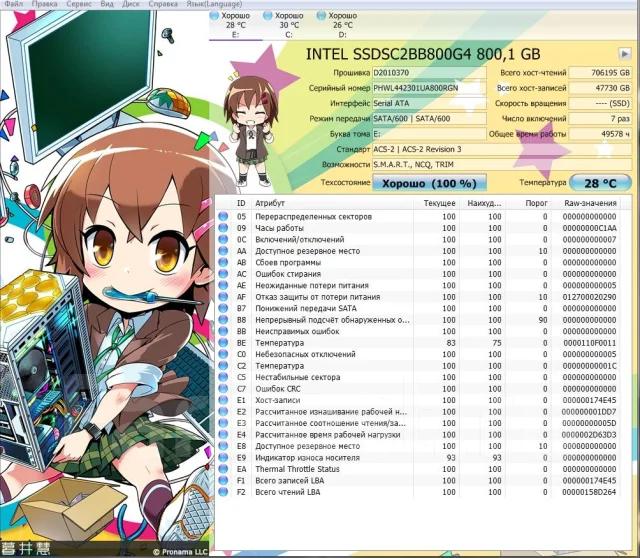640x558 pixels.
Task: Click status icon of E8 Доступное резервное место
Action: 223,446
